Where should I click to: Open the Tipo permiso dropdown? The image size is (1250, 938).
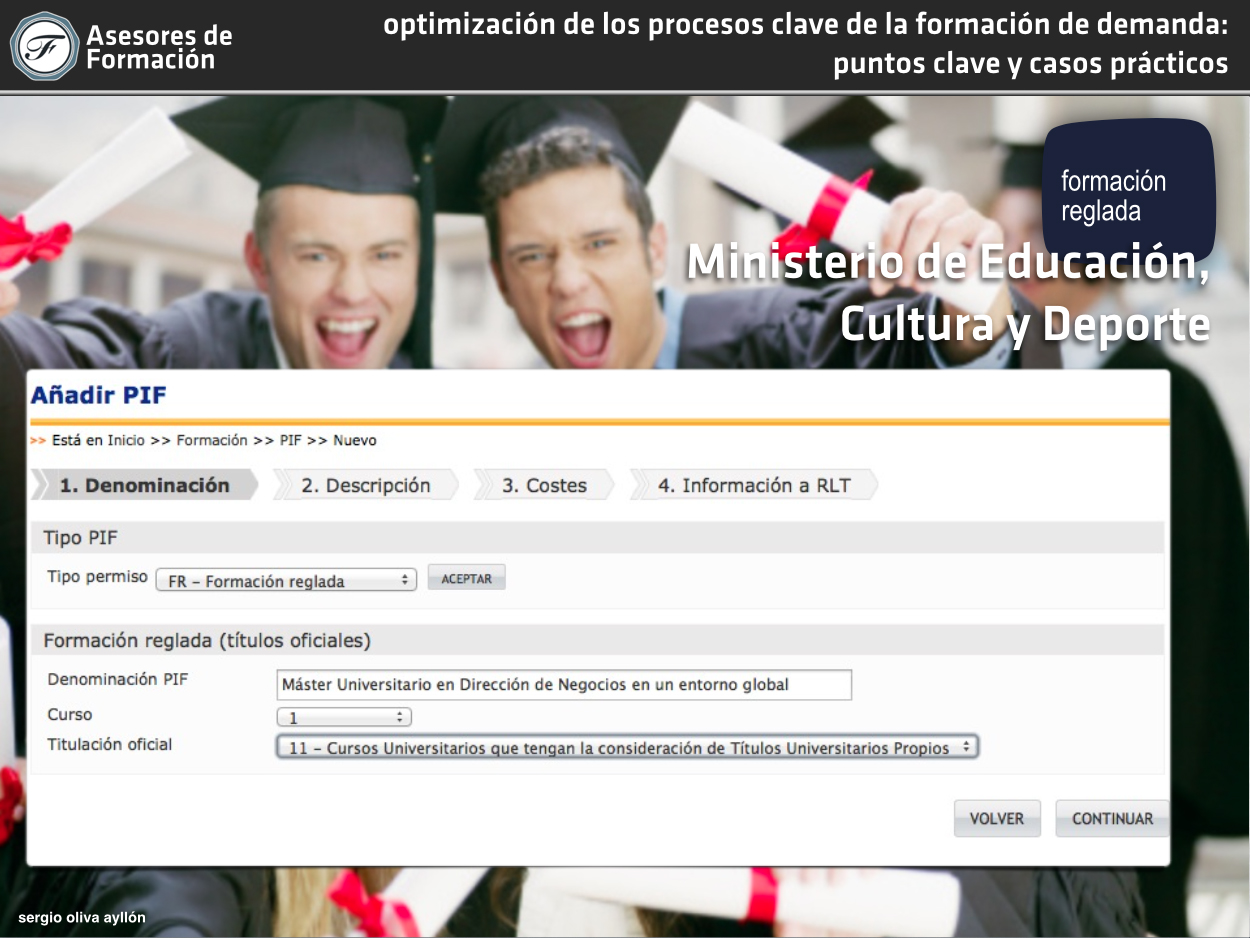286,580
